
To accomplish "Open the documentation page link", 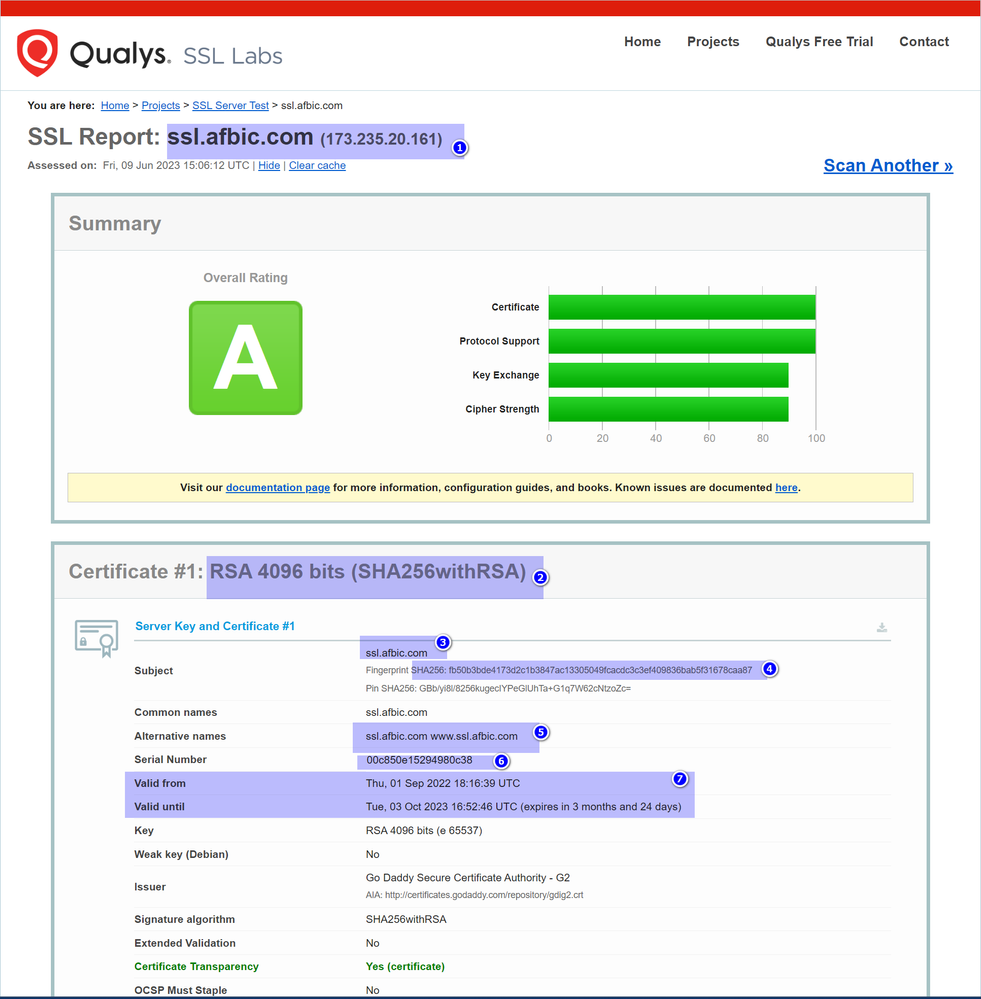I will (278, 487).
